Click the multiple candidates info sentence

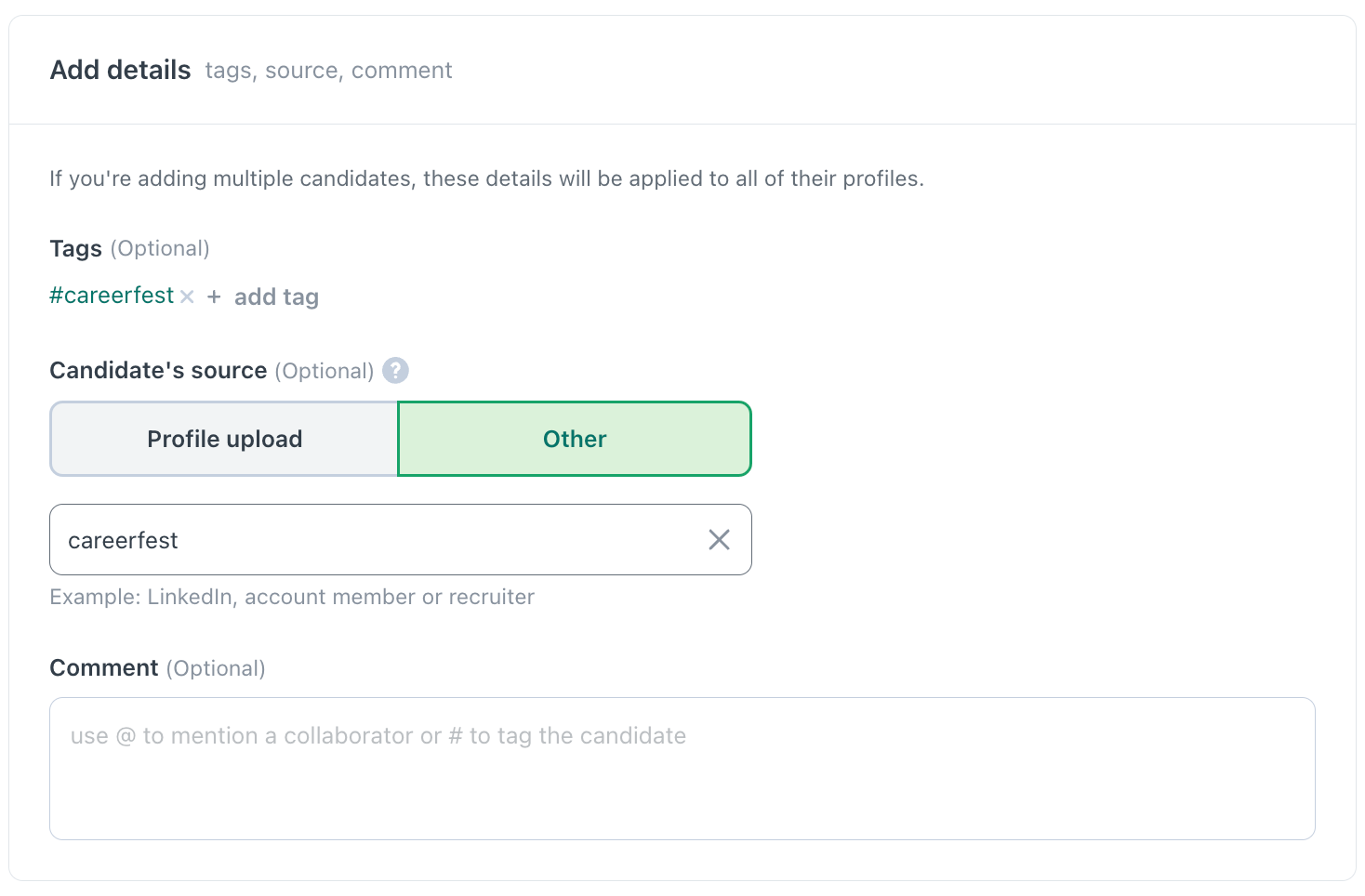486,178
